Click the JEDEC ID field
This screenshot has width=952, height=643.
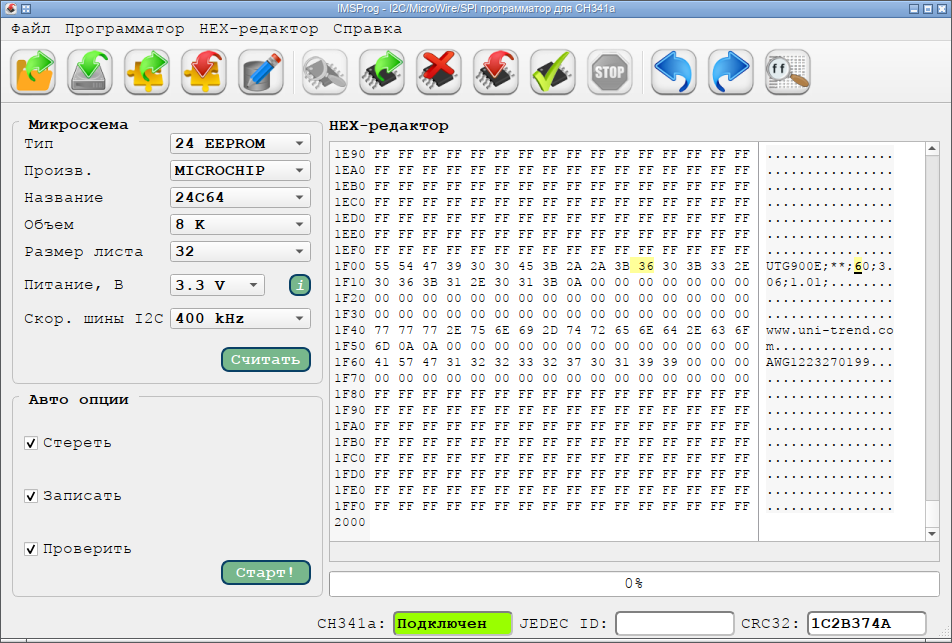tap(675, 624)
